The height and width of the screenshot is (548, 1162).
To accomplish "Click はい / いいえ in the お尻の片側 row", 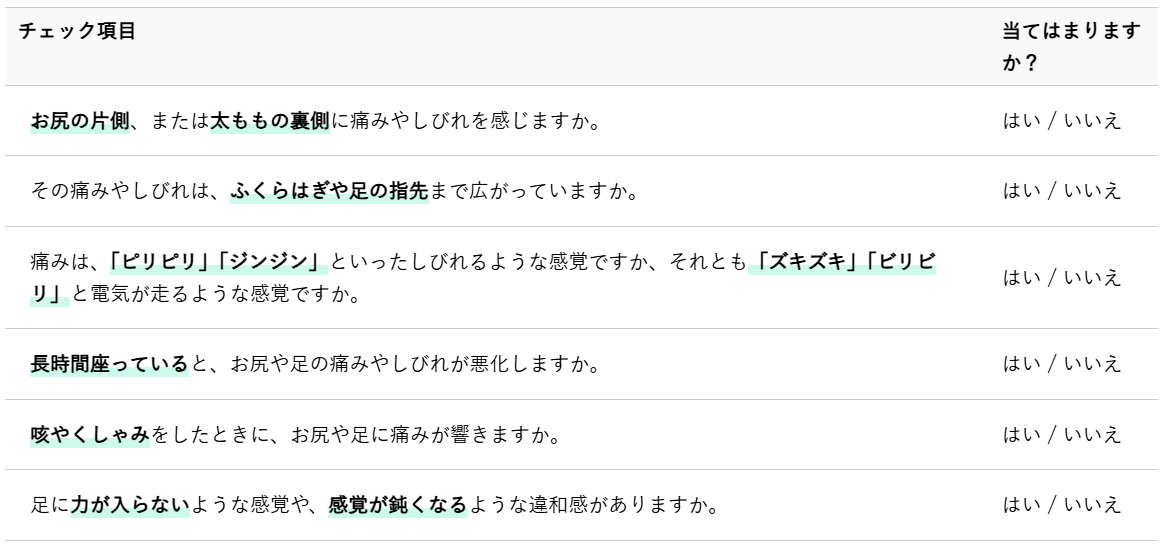I will pos(1060,122).
